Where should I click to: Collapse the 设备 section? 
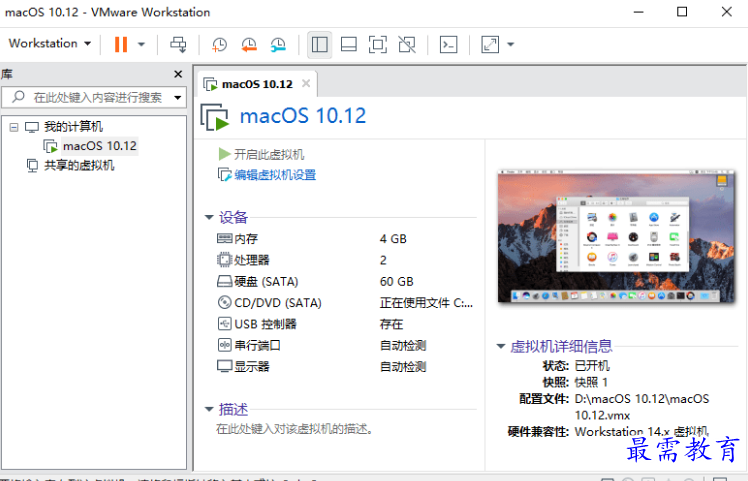click(209, 217)
